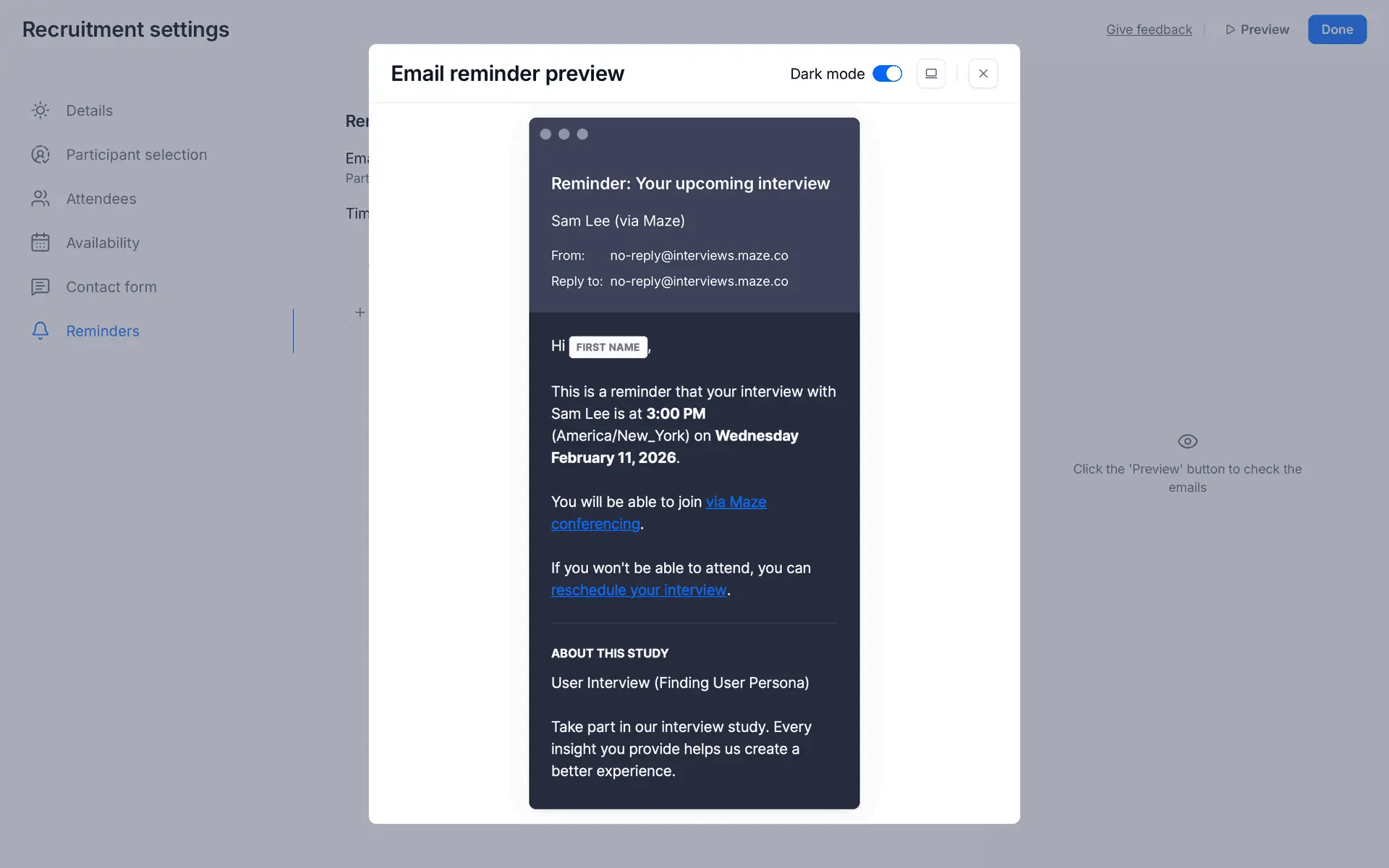Click the plus icon behind dialog
Screen dimensions: 1389x868
(360, 312)
